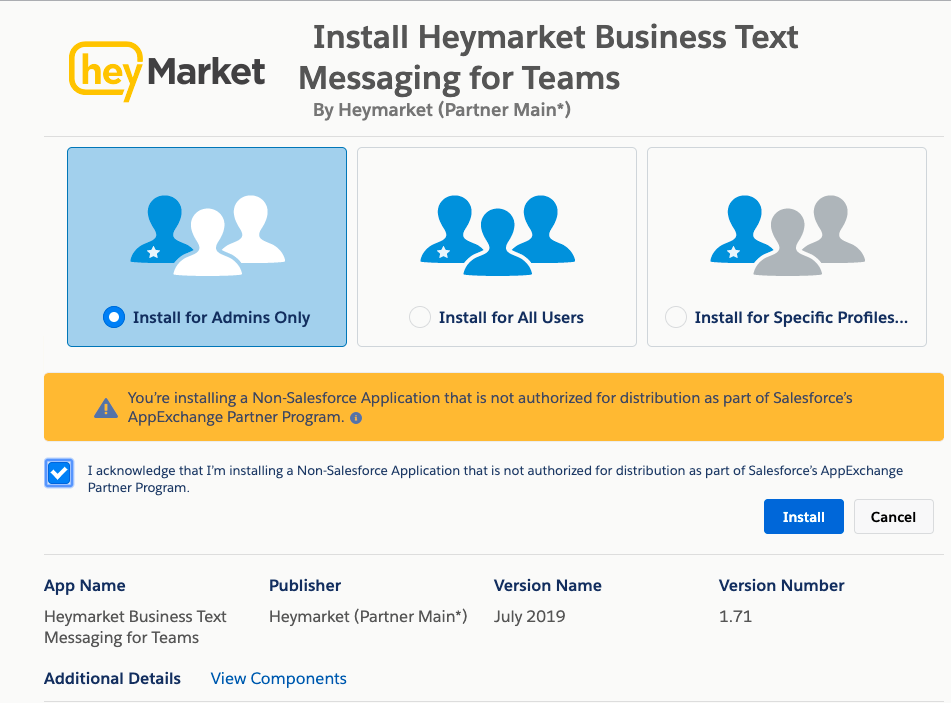Click the Publisher value Heymarket (Partner Main*)

coord(368,616)
